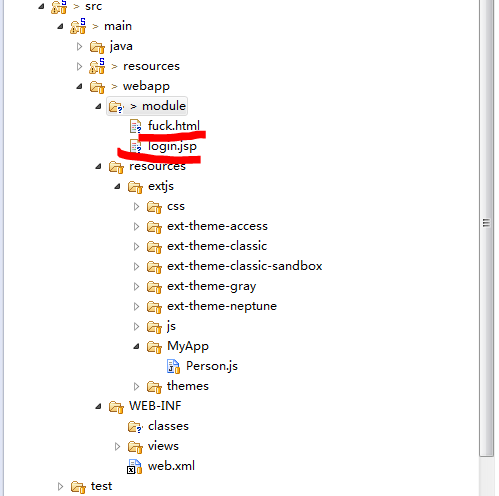
Task: Select the themes folder label
Action: click(x=188, y=386)
